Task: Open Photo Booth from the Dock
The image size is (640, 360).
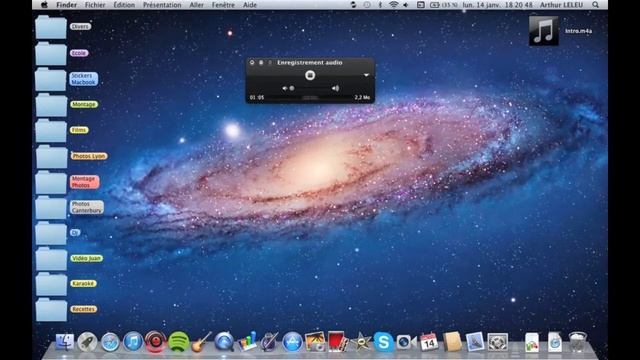Action: click(x=338, y=342)
